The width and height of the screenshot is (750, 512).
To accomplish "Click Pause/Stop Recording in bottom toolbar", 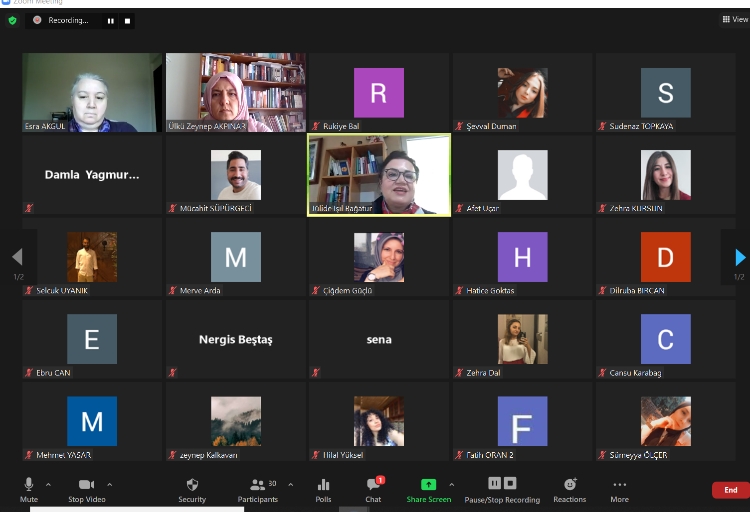I will pyautogui.click(x=502, y=490).
